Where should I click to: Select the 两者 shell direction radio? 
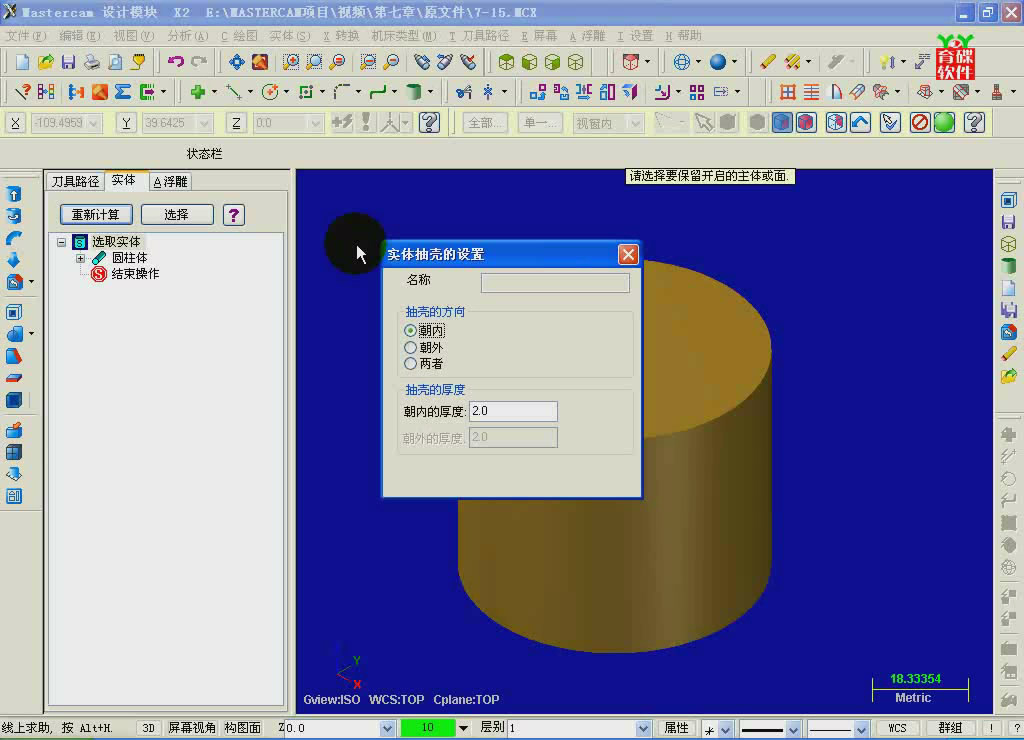pos(410,364)
